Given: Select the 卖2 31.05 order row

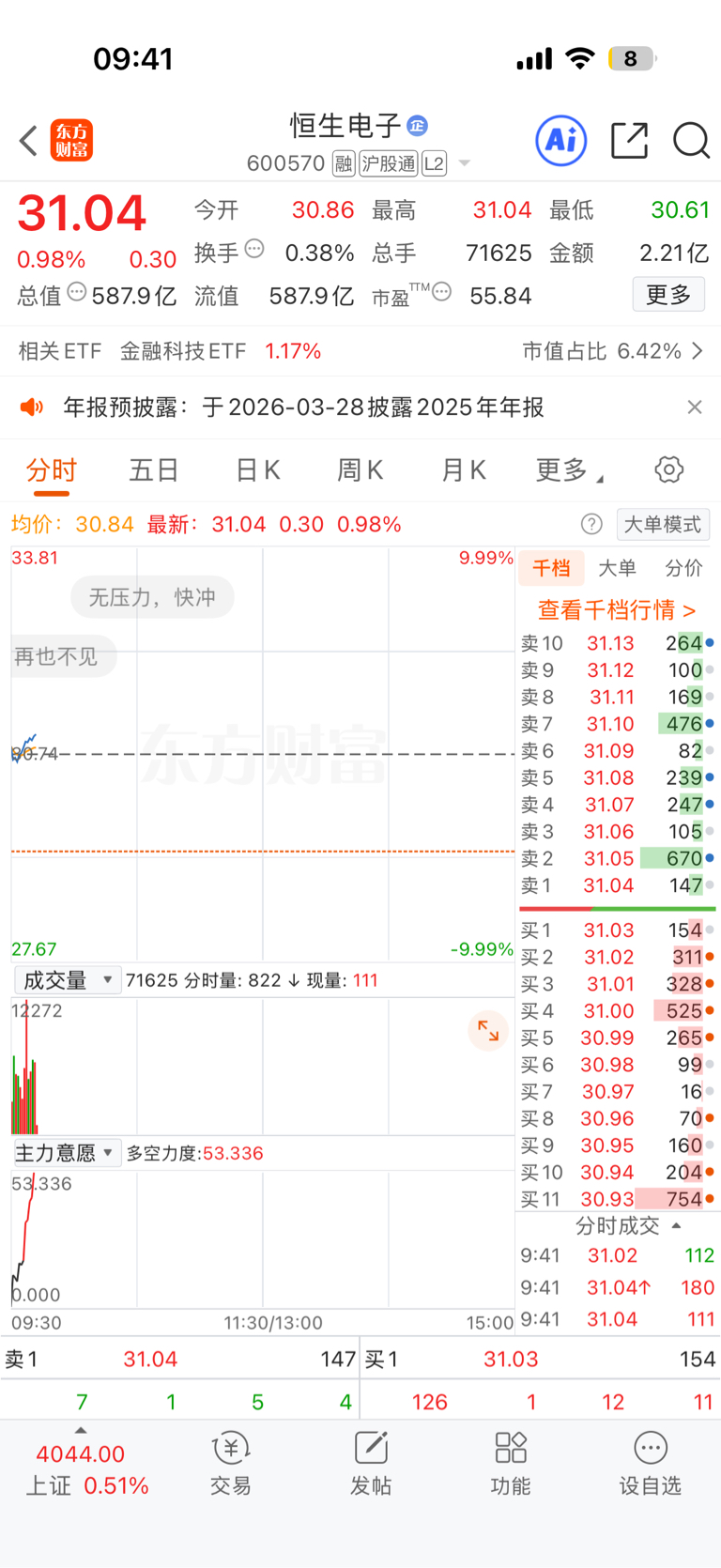Looking at the screenshot, I should tap(617, 858).
